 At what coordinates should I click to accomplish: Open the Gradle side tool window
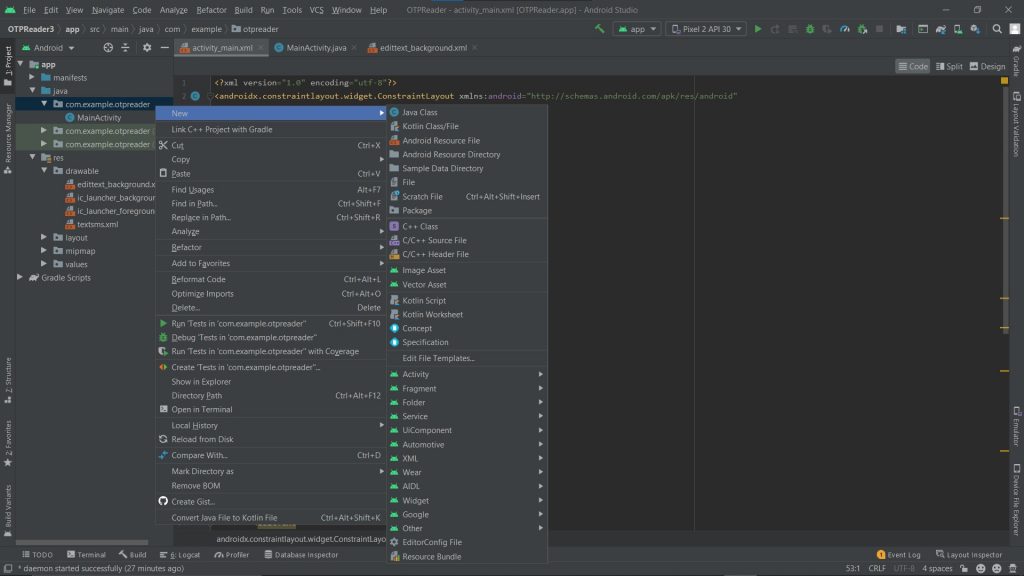point(1017,61)
